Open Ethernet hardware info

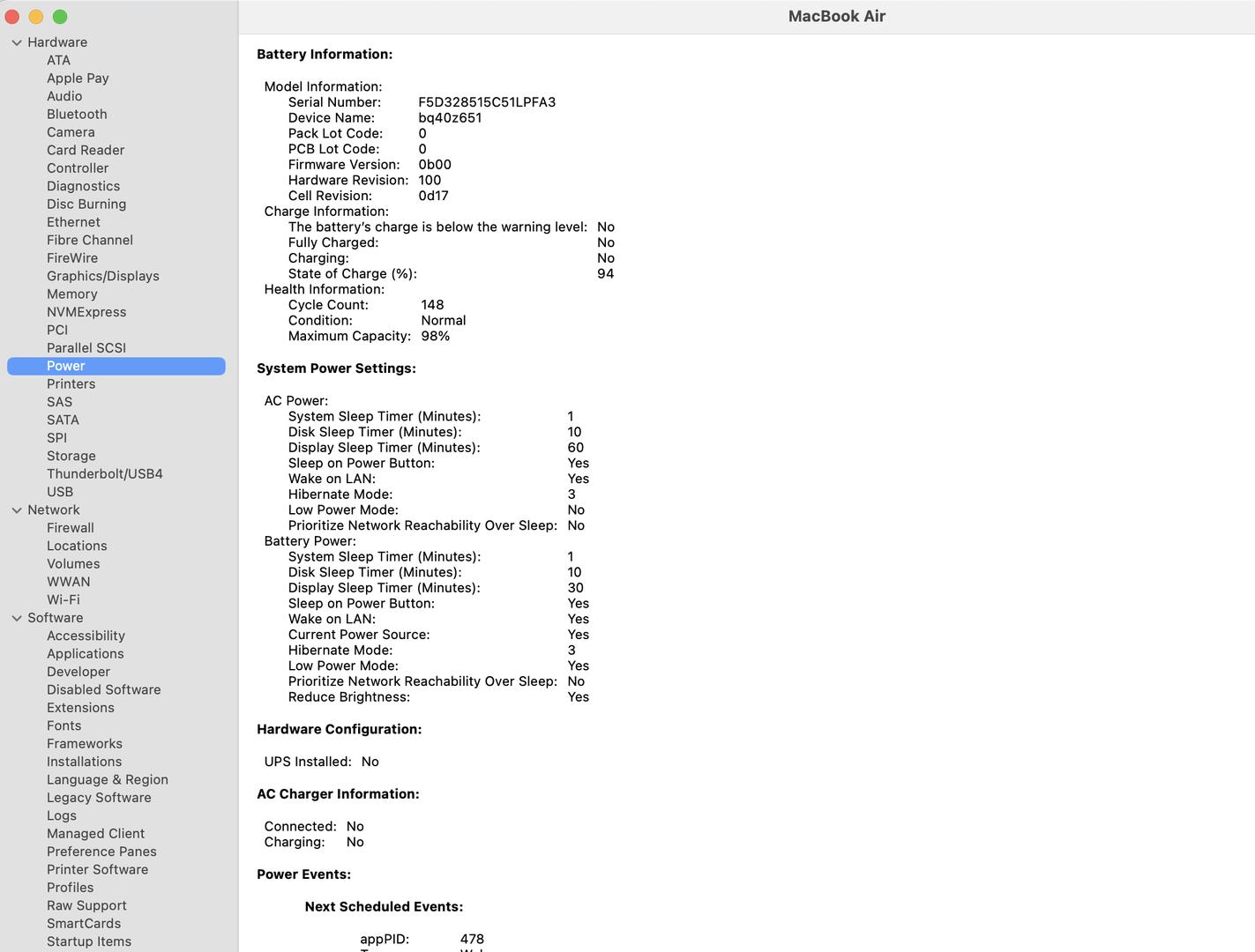pos(73,222)
